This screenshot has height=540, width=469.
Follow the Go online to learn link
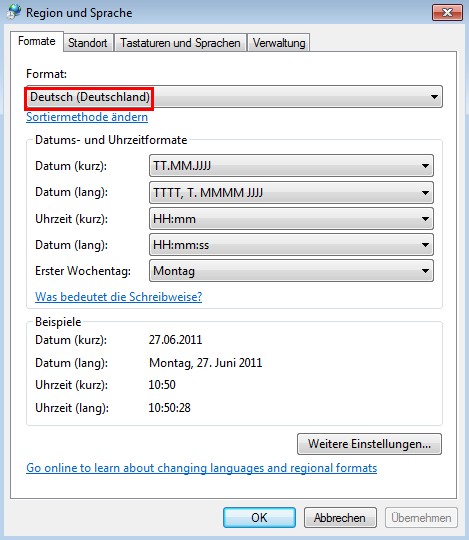[201, 468]
